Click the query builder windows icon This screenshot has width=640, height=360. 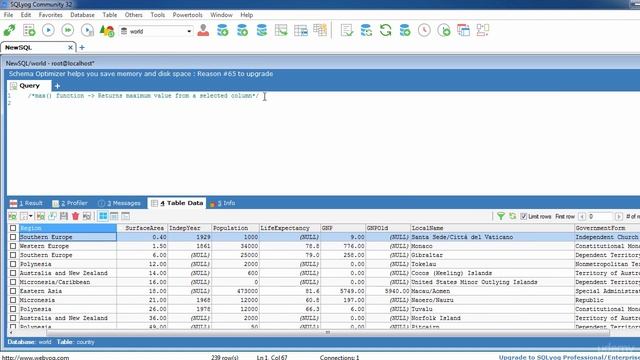[x=463, y=30]
